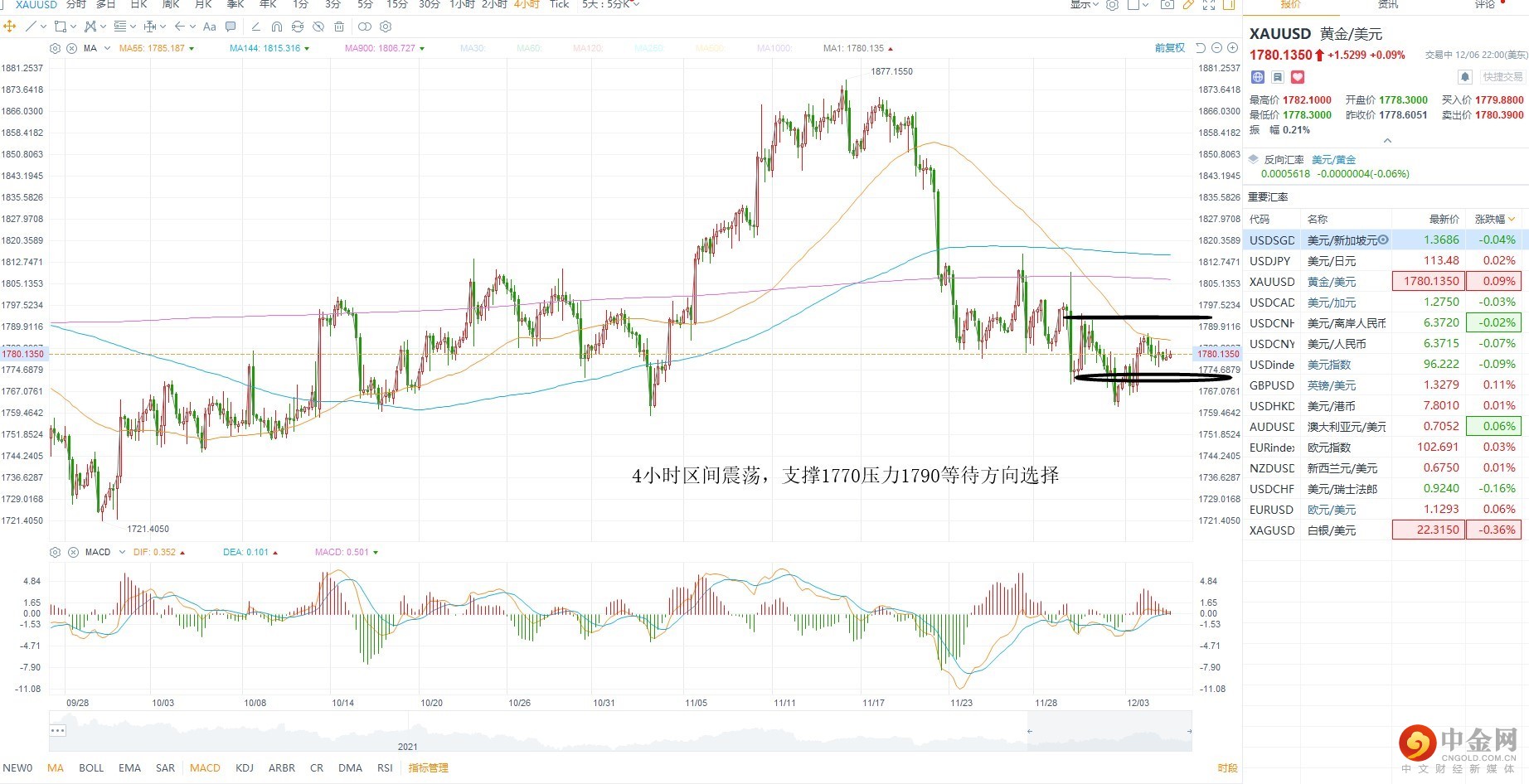The height and width of the screenshot is (784, 1529).
Task: Select the pattern drawing tool
Action: pos(90,27)
